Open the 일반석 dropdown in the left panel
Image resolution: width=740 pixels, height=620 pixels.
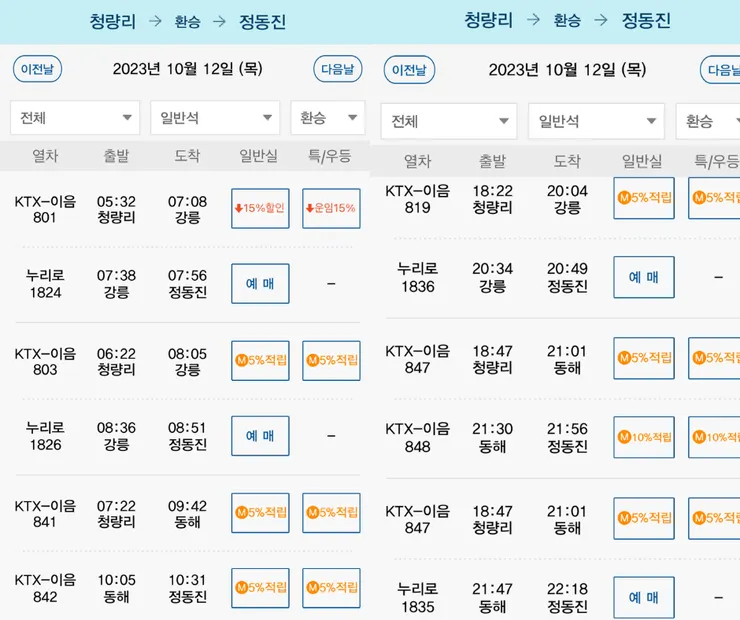[x=215, y=118]
